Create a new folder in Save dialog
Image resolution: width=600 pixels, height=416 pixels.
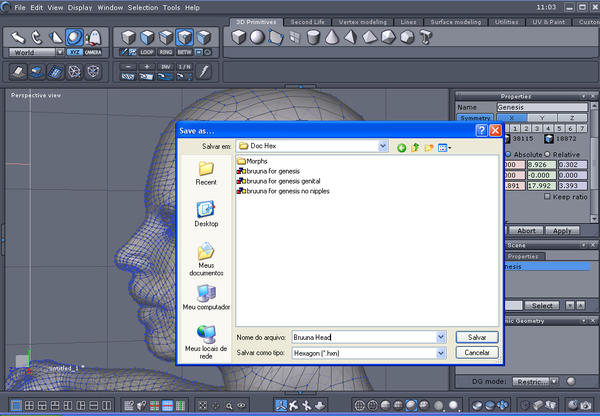pos(429,147)
